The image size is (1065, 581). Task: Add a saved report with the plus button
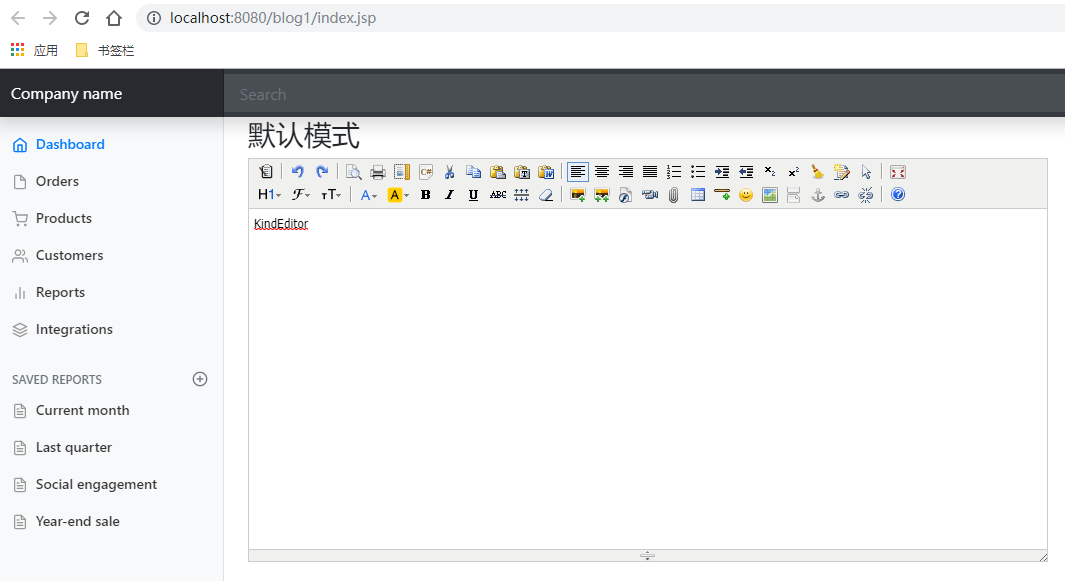pyautogui.click(x=200, y=379)
